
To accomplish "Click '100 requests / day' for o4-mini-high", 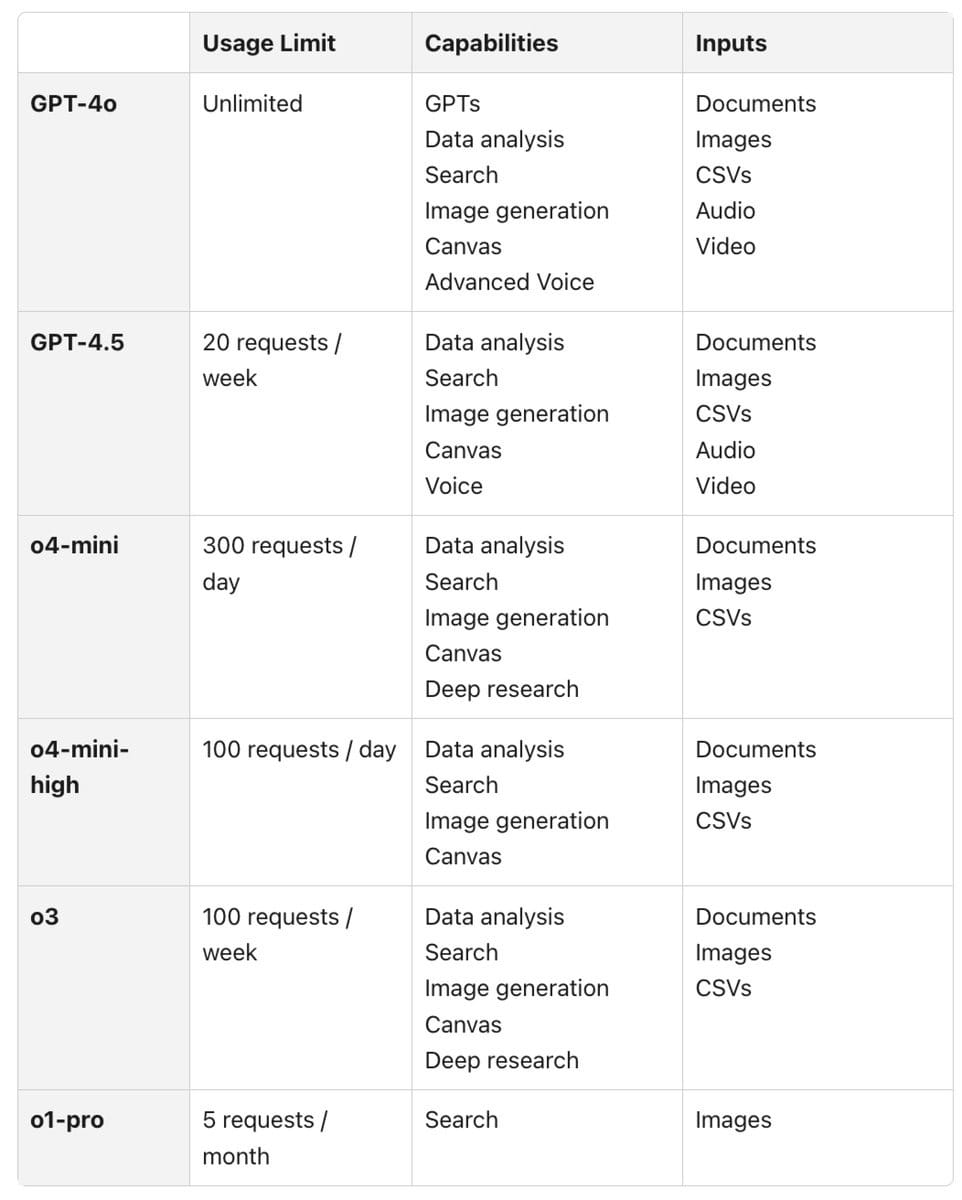I will (x=299, y=750).
